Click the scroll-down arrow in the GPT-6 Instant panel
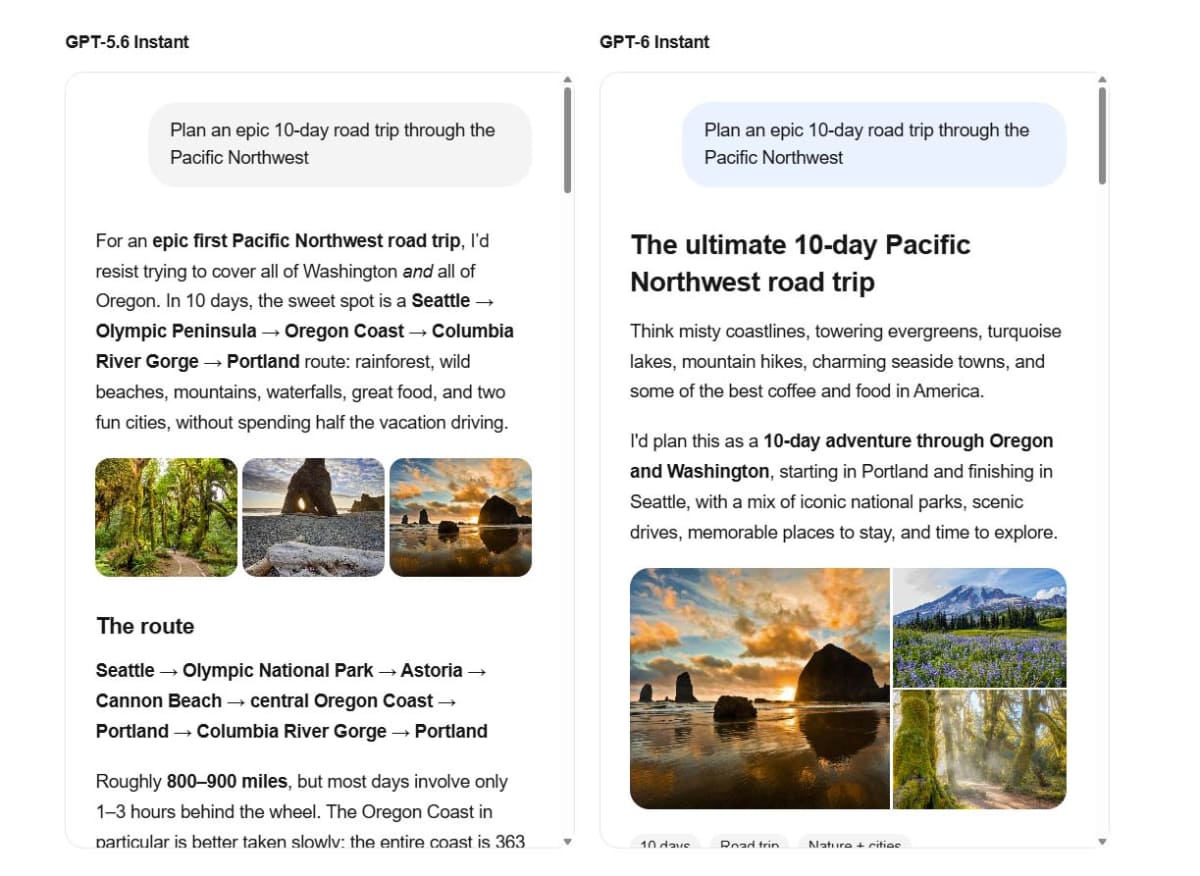The width and height of the screenshot is (1200, 876). [x=1102, y=842]
